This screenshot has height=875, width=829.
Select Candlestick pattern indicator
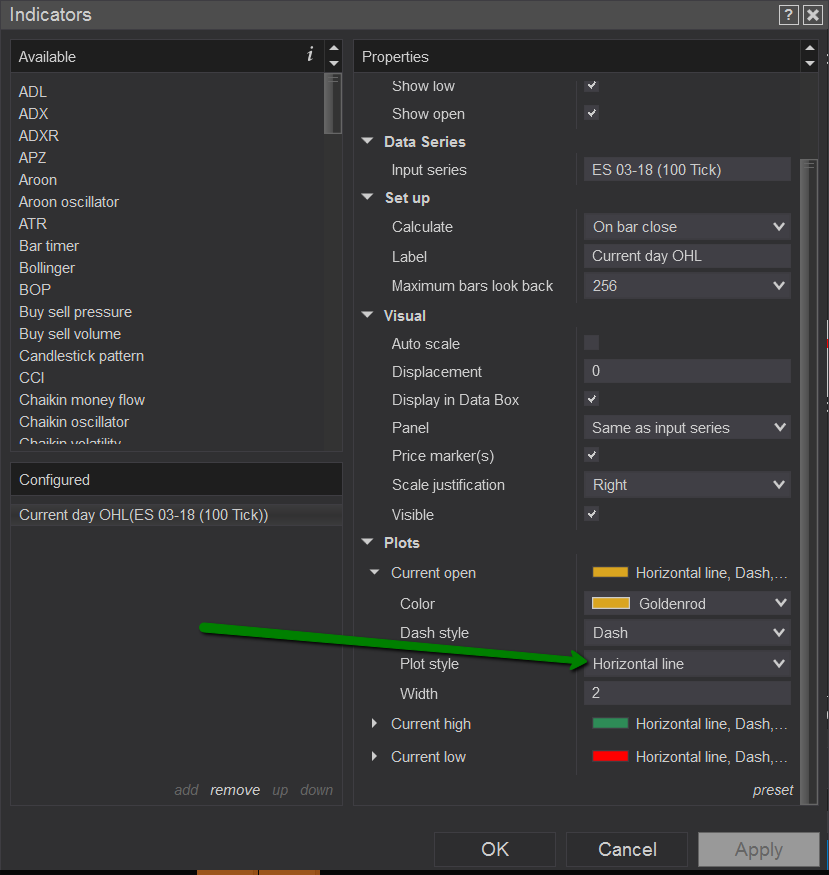[81, 355]
